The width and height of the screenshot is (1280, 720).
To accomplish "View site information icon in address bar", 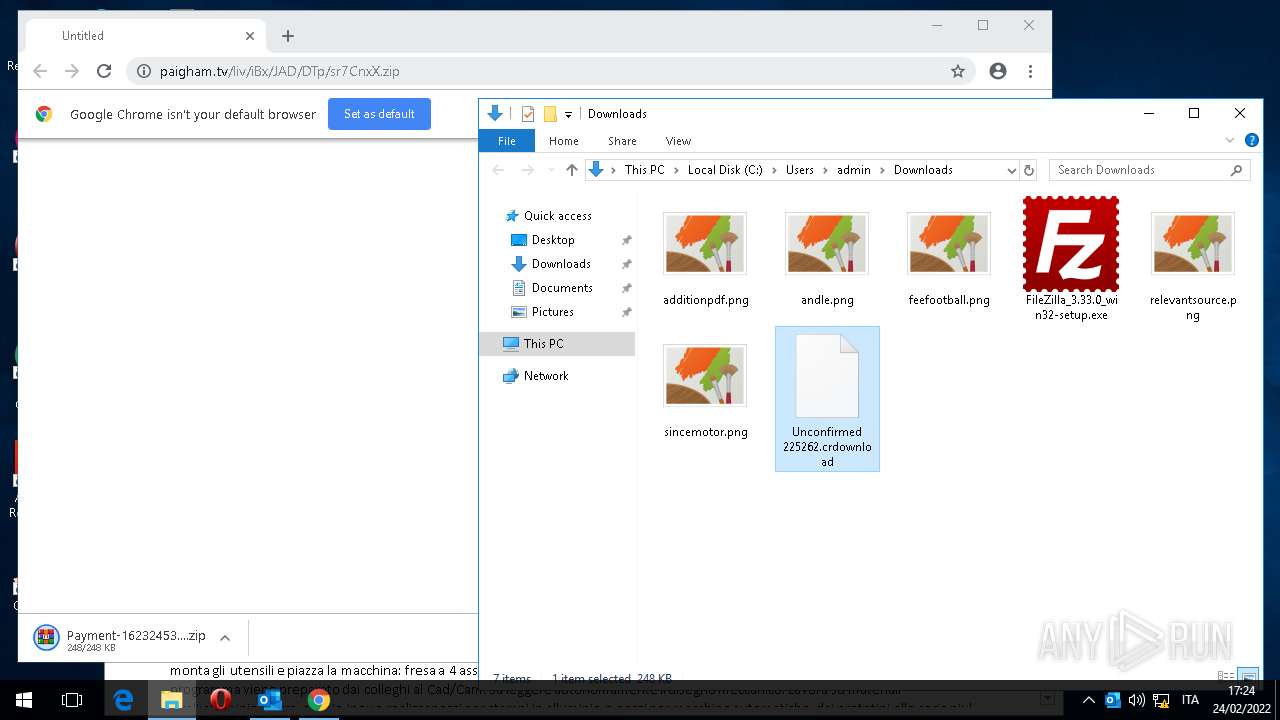I will coord(143,71).
